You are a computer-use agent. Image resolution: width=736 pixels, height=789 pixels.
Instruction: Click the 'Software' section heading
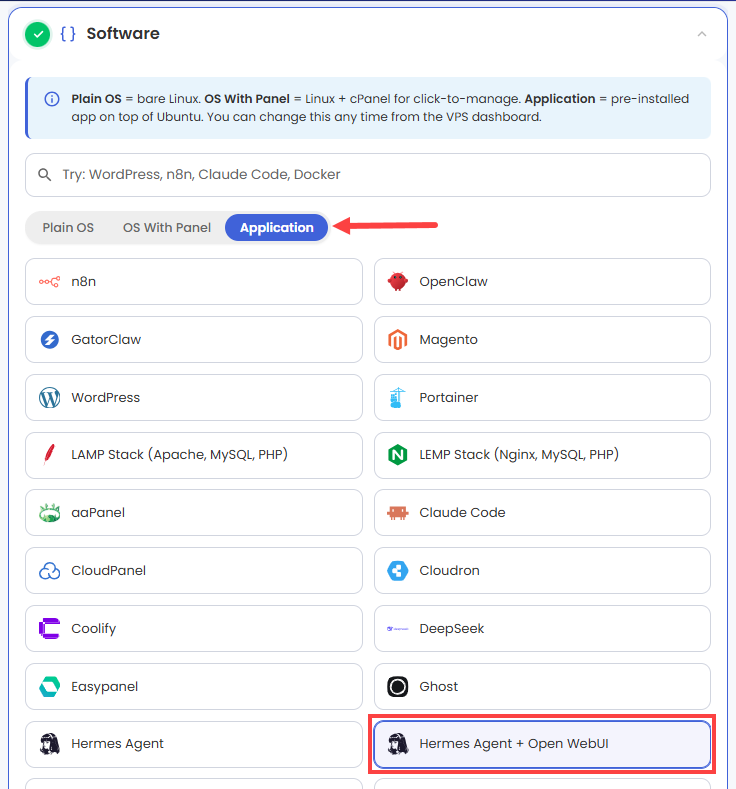pos(123,34)
